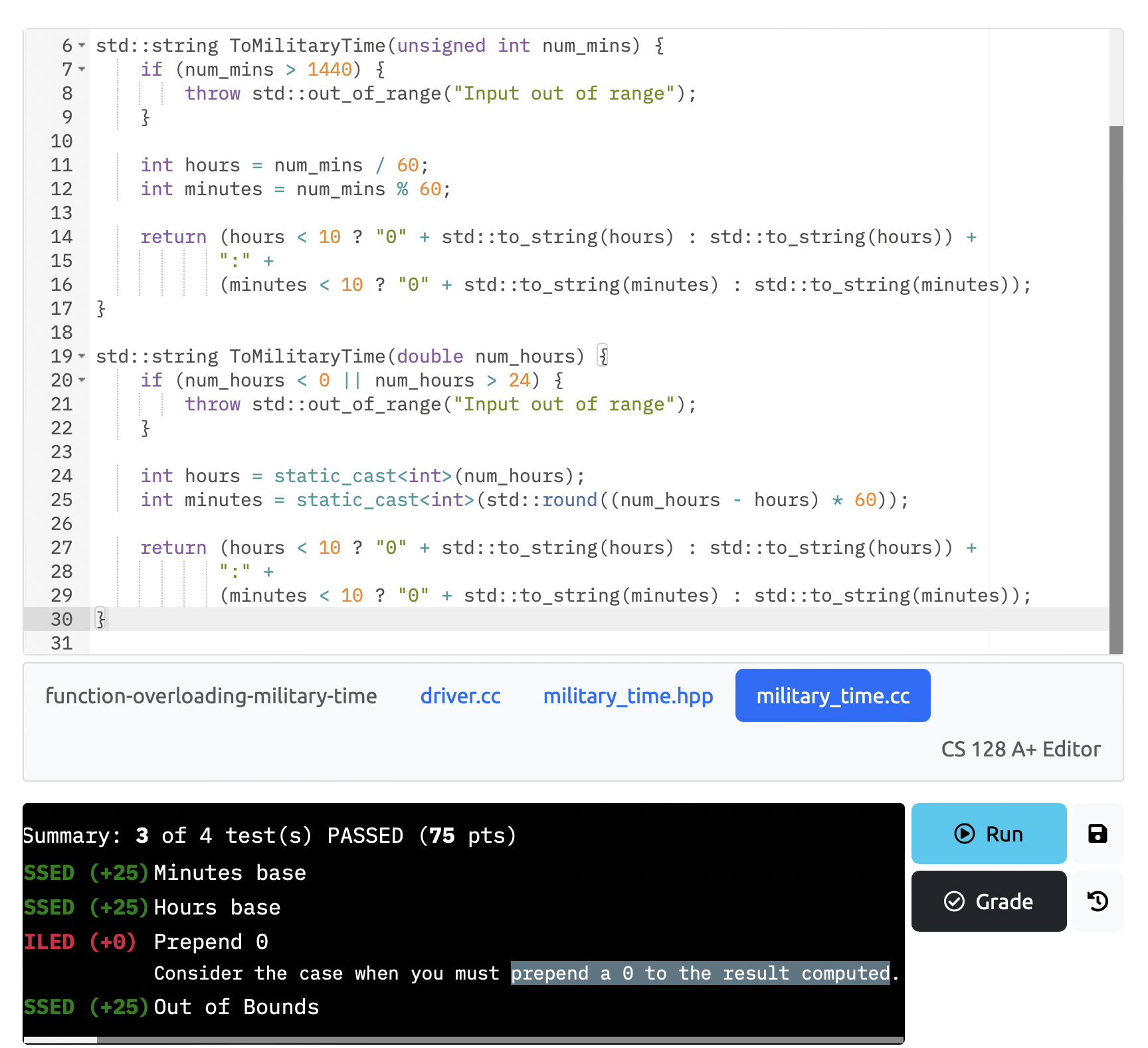The width and height of the screenshot is (1148, 1048).
Task: Click 'Prepend 0' failed test result
Action: click(211, 942)
